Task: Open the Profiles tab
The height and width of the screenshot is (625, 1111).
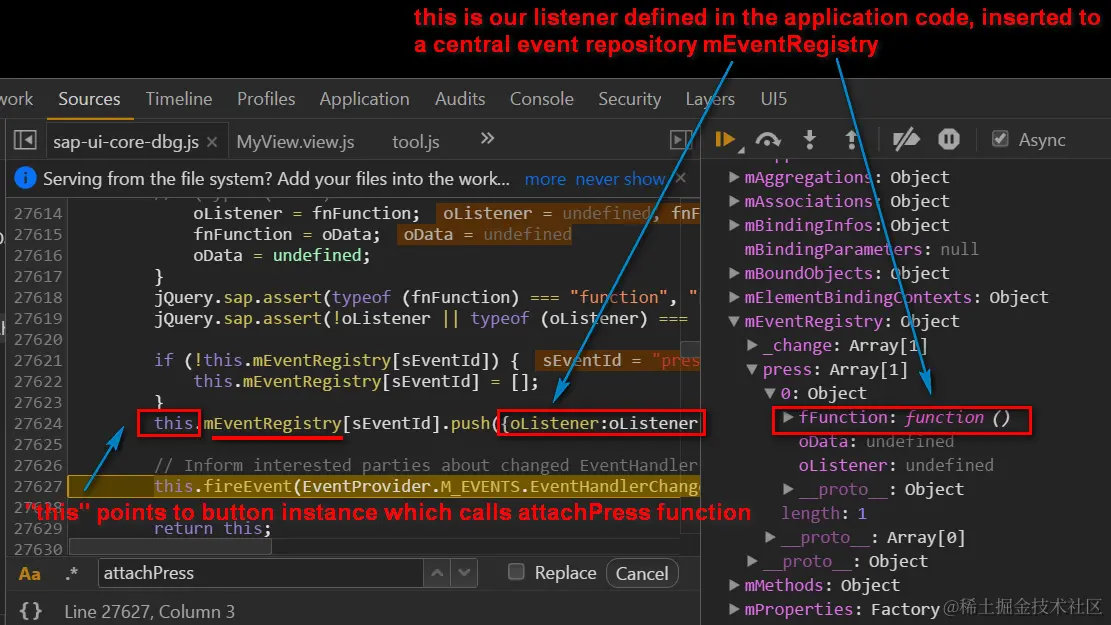Action: (266, 98)
